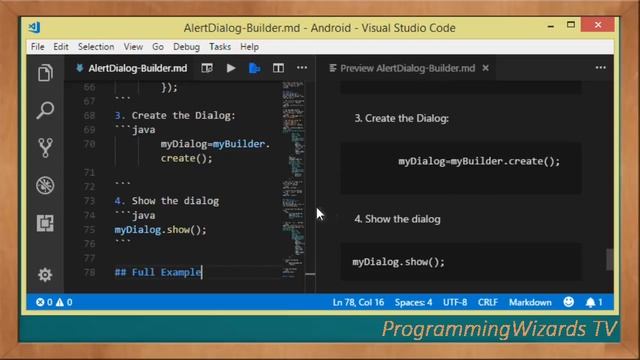Viewport: 640px width, 360px height.
Task: Open the Debug menu
Action: (187, 47)
